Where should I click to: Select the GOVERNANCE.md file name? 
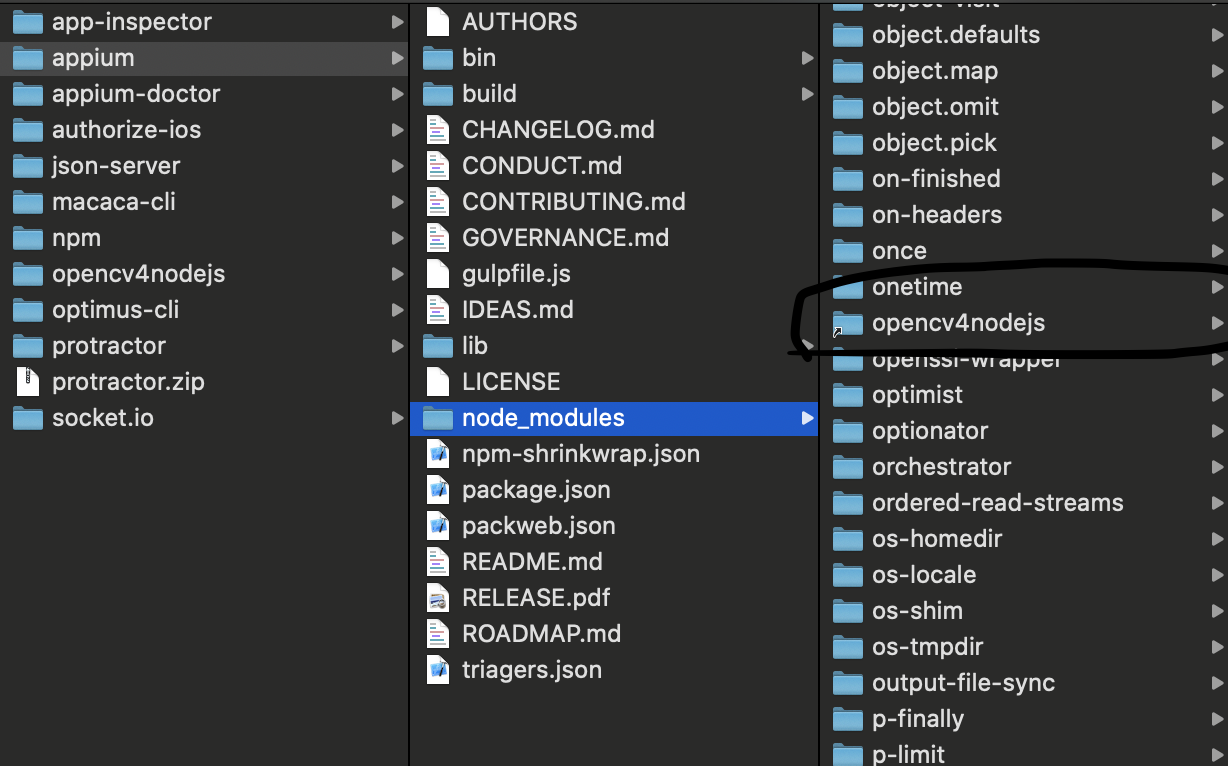(565, 238)
